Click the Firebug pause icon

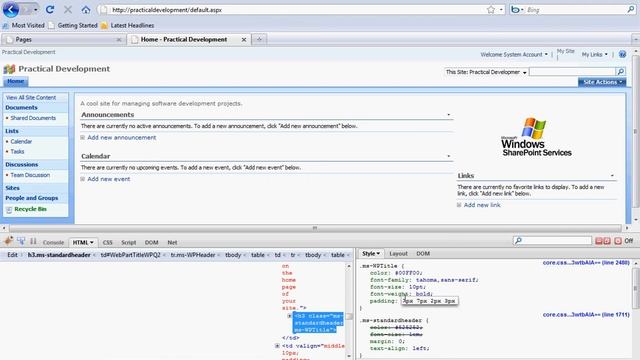[x=33, y=241]
